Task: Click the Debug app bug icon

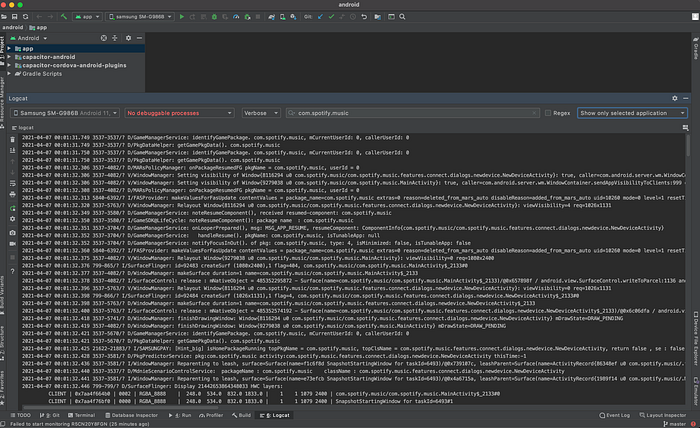Action: pos(214,17)
